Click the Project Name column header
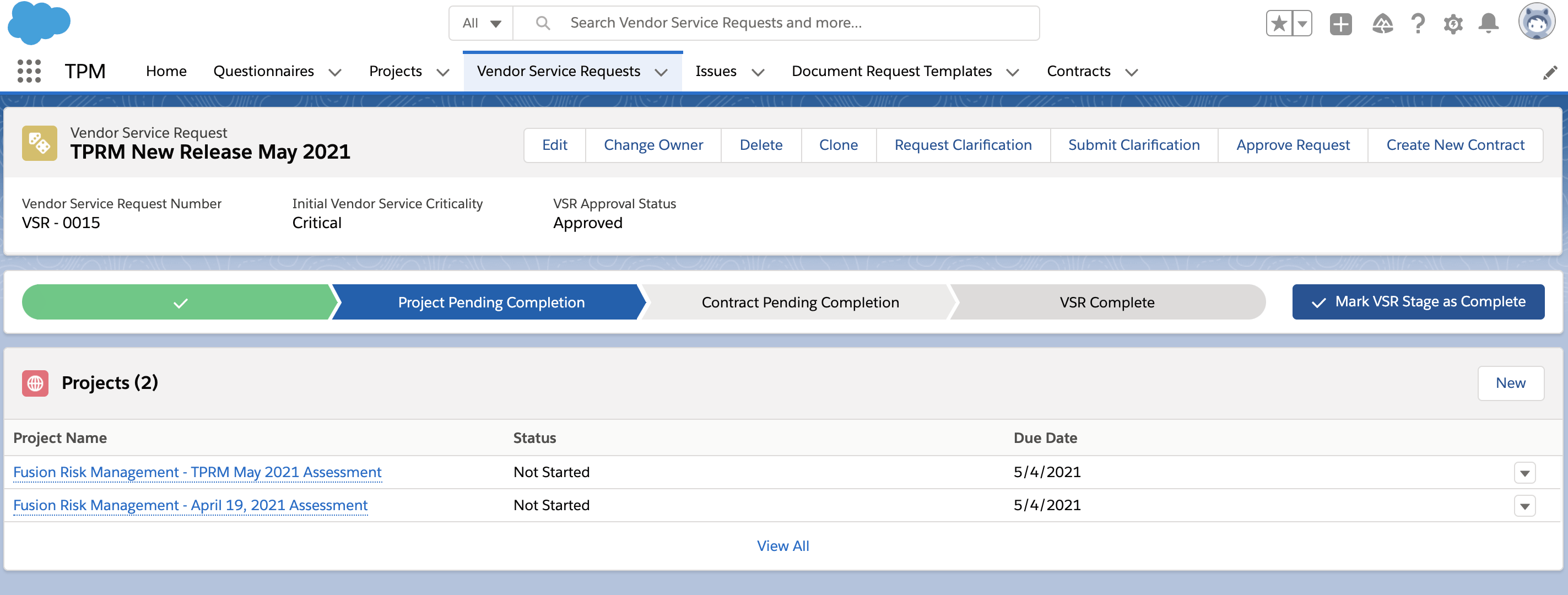The height and width of the screenshot is (595, 1568). pyautogui.click(x=60, y=438)
